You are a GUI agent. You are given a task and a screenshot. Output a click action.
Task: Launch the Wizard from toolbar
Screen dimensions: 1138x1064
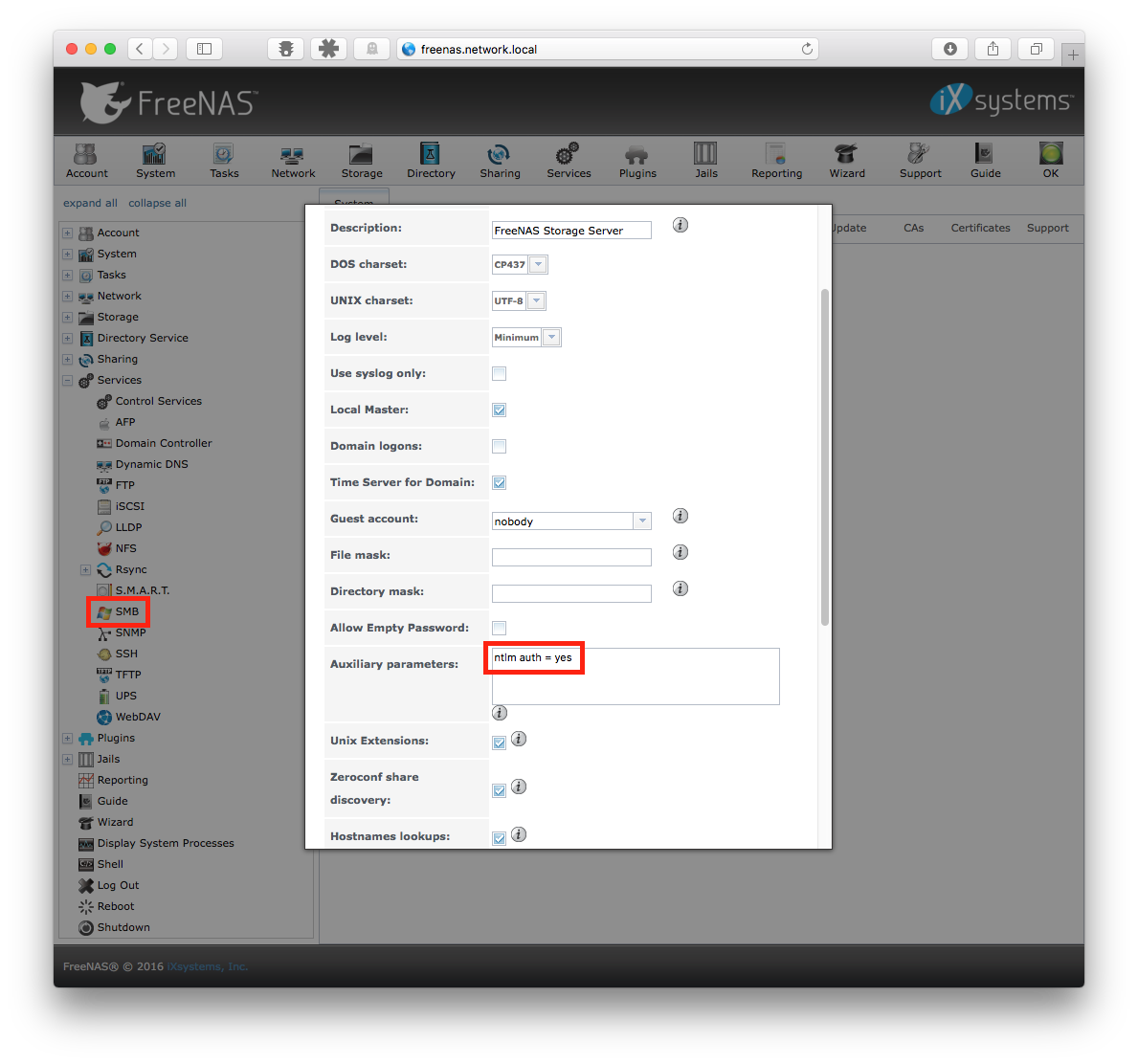[x=847, y=161]
